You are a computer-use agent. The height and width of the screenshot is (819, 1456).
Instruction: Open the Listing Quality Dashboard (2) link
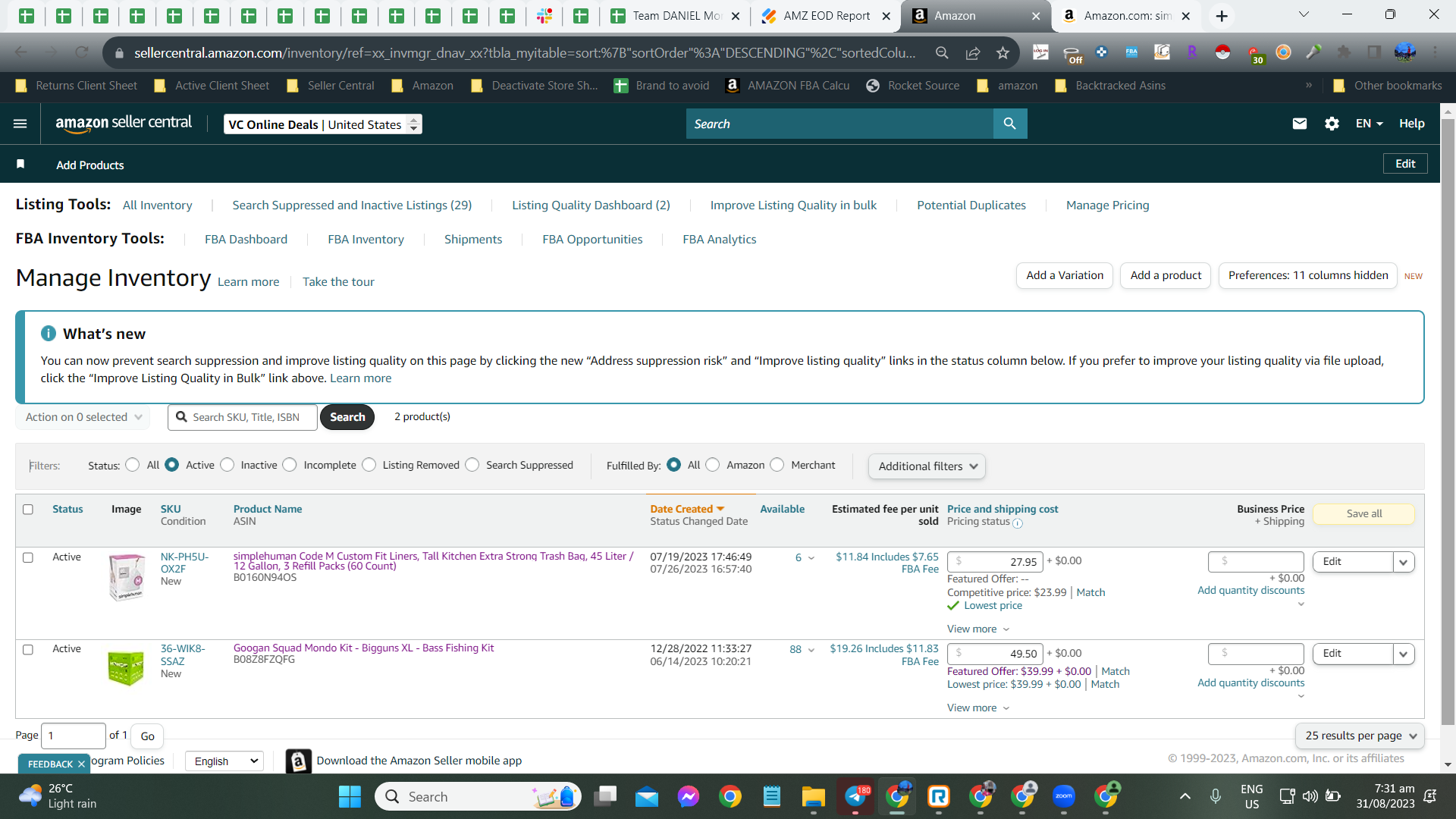tap(591, 206)
